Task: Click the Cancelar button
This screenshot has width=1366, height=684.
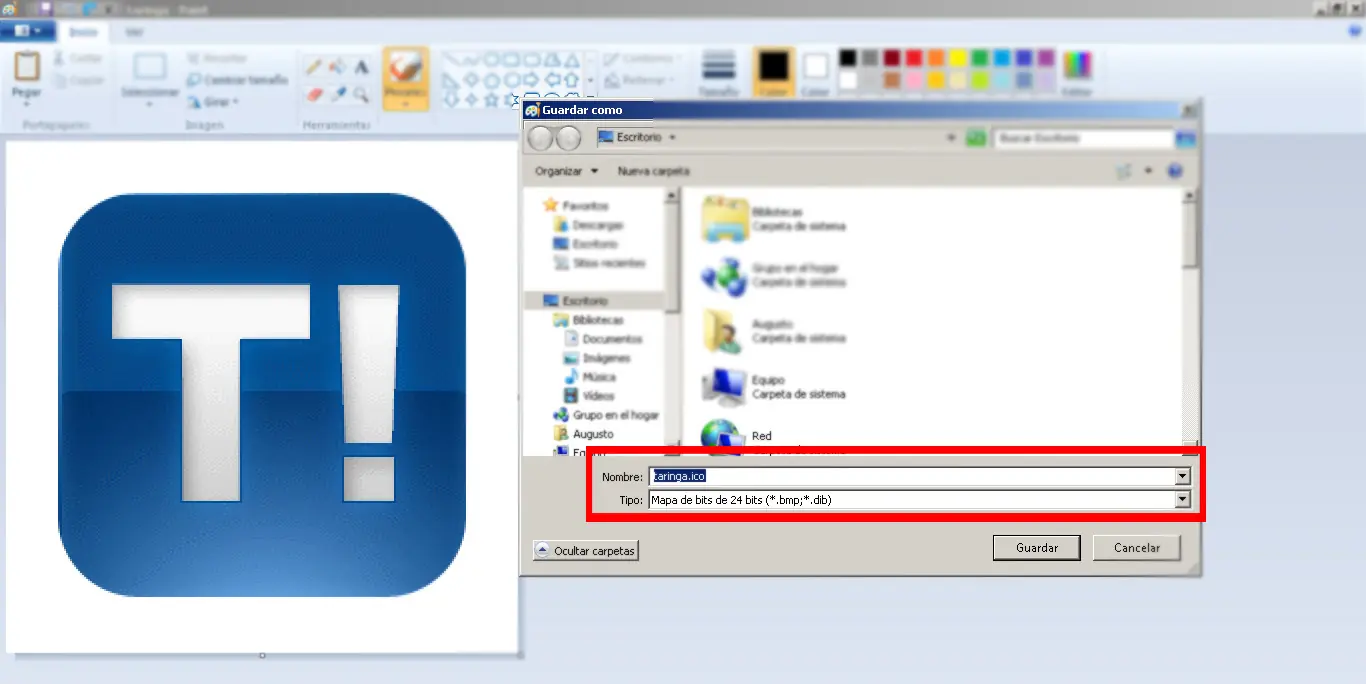Action: click(x=1137, y=548)
